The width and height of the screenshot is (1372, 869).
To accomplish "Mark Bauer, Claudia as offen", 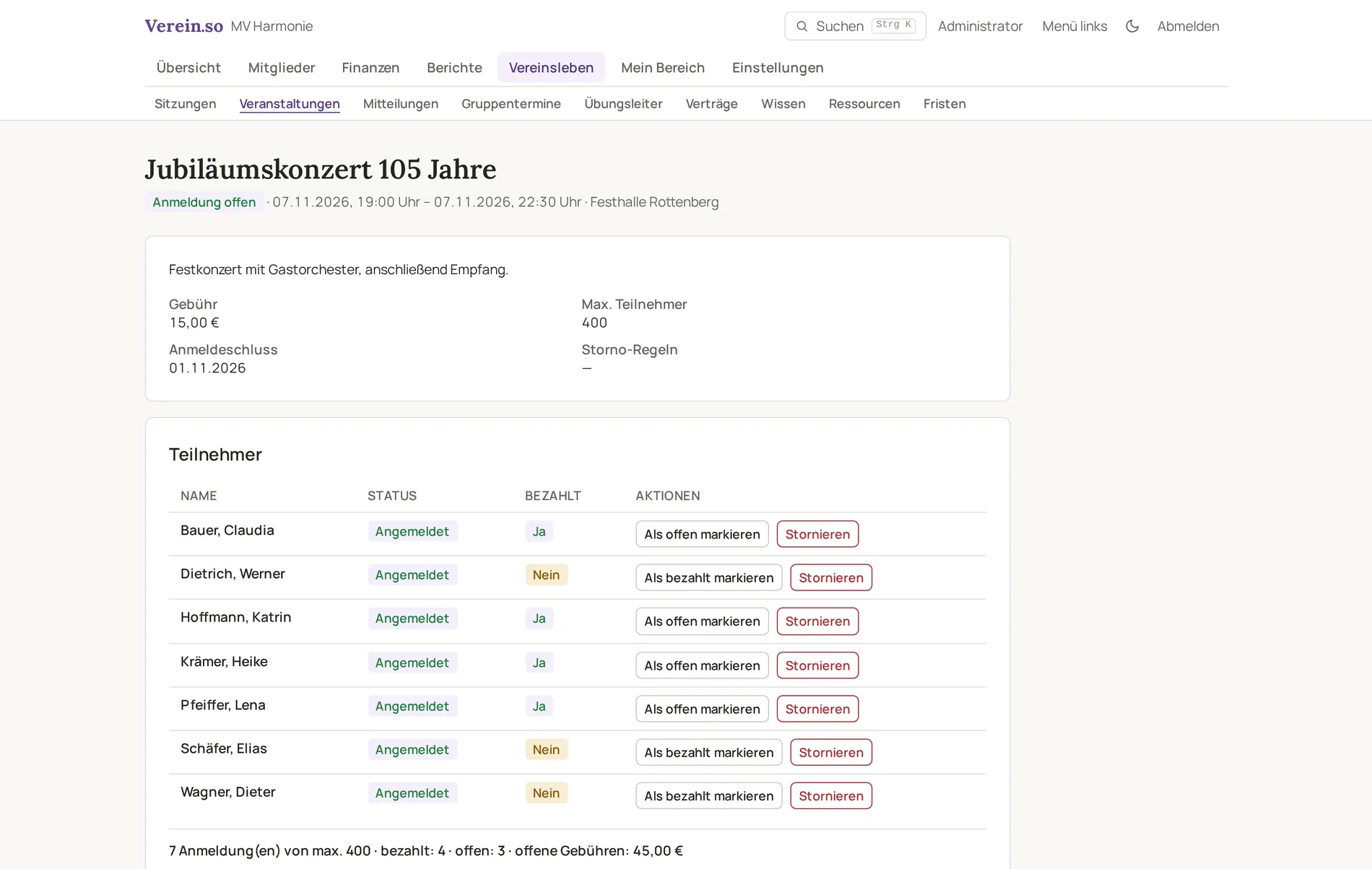I will click(x=702, y=534).
